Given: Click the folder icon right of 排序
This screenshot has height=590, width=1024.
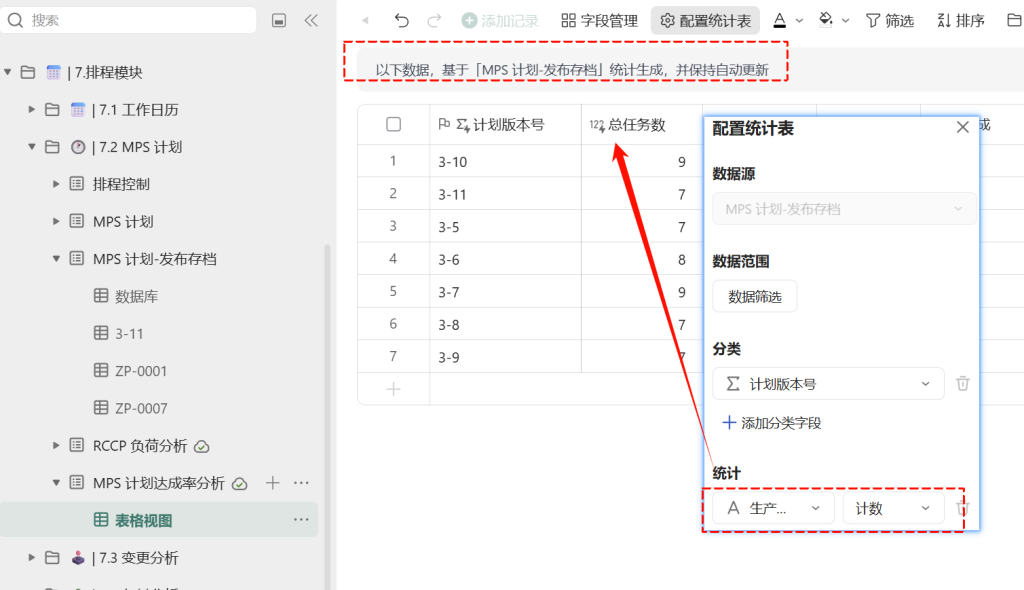Looking at the screenshot, I should point(1014,21).
